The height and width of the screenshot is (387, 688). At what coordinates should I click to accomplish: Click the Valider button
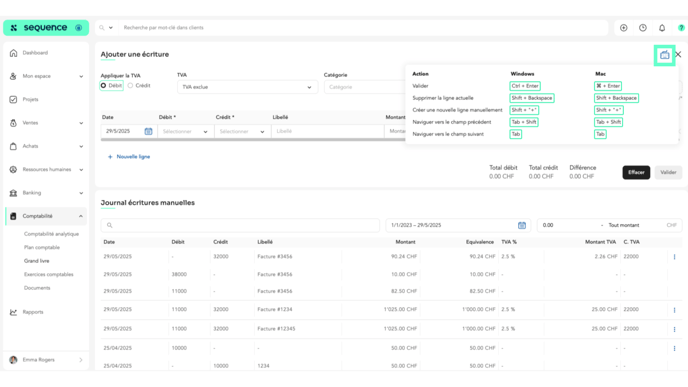point(668,172)
